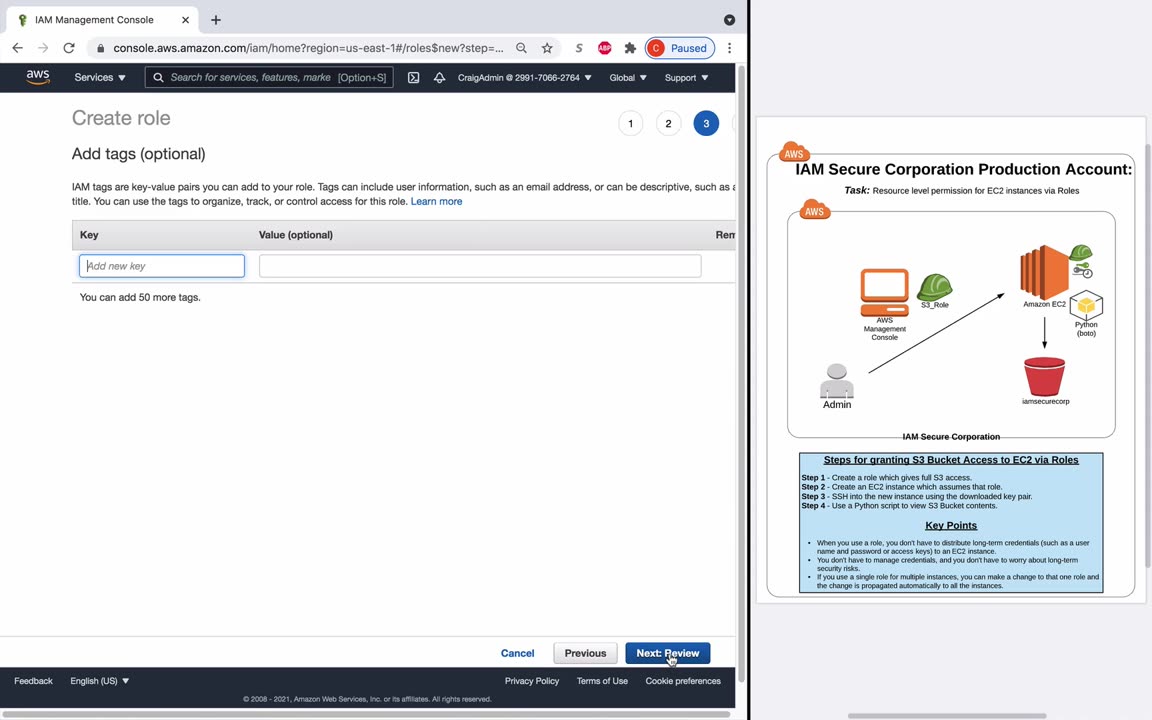Screen dimensions: 1152x720
Task: Click the address bar URL
Action: click(309, 48)
